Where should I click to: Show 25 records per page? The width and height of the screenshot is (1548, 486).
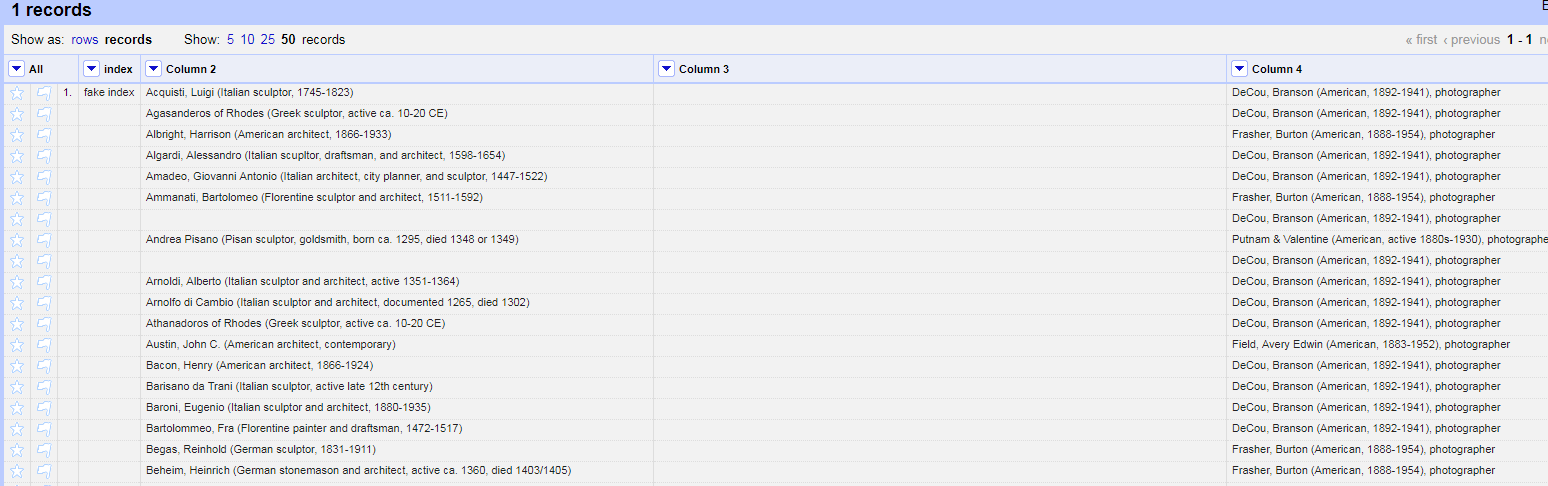point(268,40)
